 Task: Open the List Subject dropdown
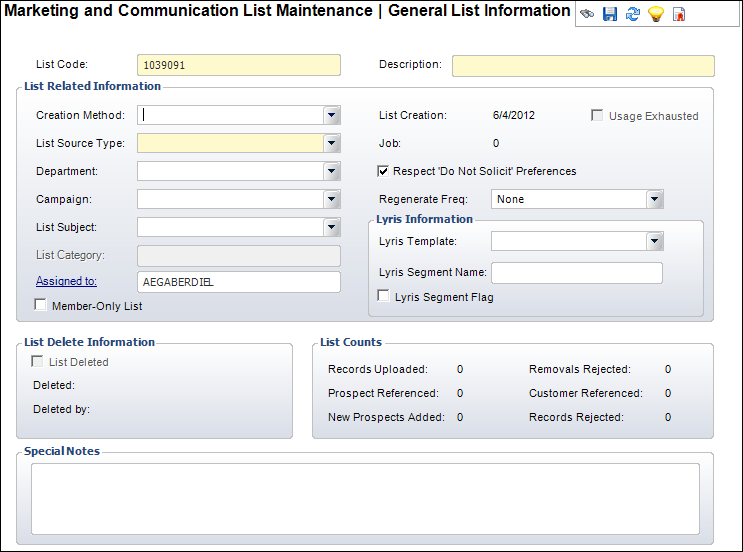pyautogui.click(x=332, y=227)
